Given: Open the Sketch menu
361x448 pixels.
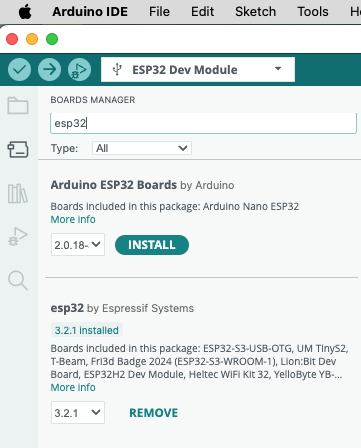Looking at the screenshot, I should pos(255,12).
